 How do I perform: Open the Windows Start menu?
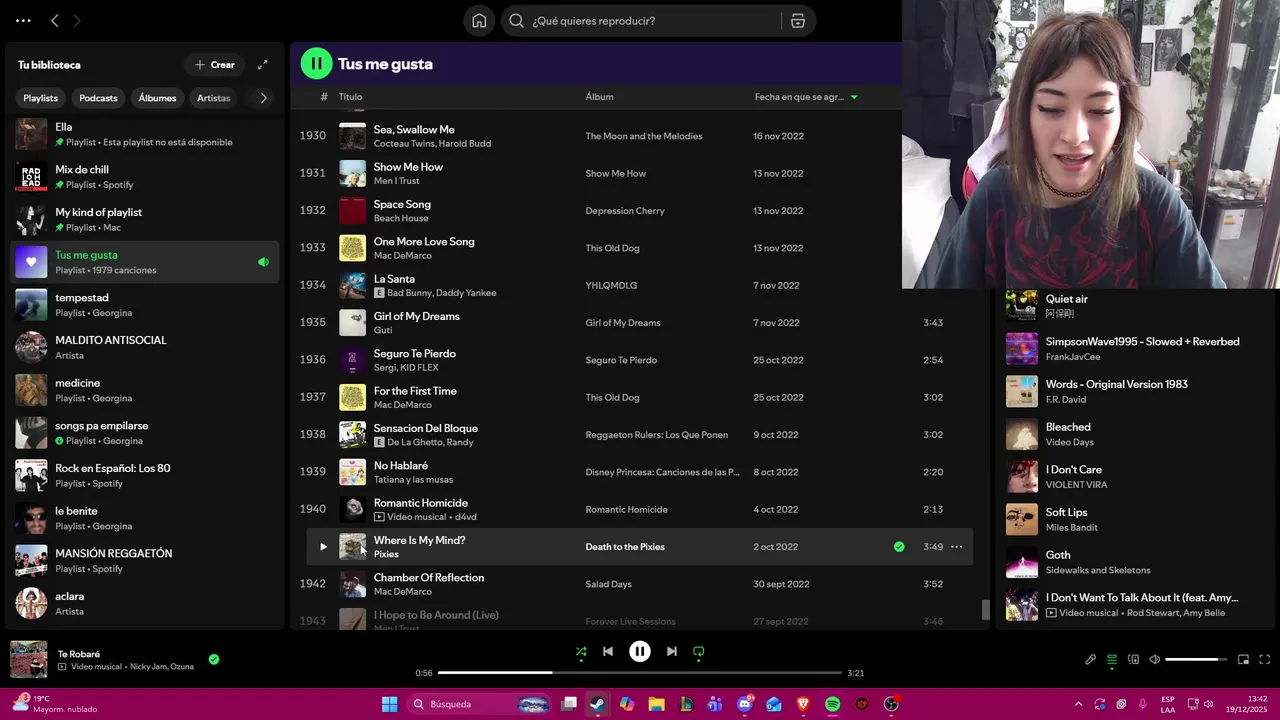[389, 704]
